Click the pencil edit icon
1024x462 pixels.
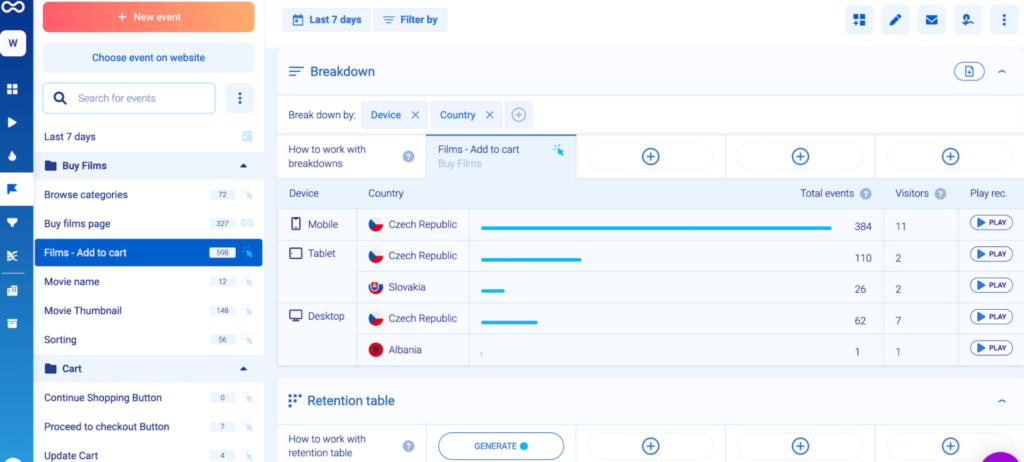(895, 20)
